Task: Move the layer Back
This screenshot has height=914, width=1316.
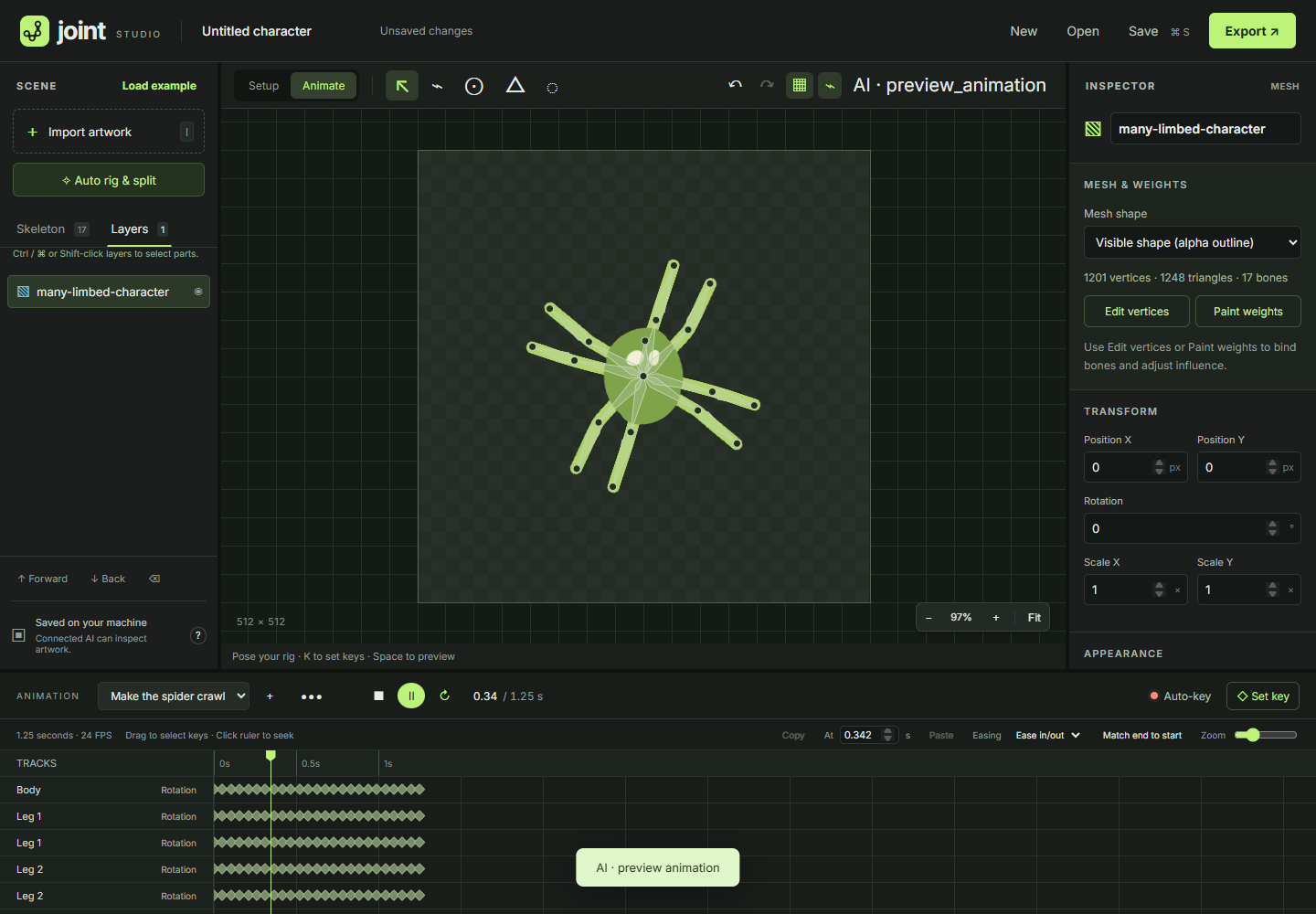Action: tap(108, 579)
